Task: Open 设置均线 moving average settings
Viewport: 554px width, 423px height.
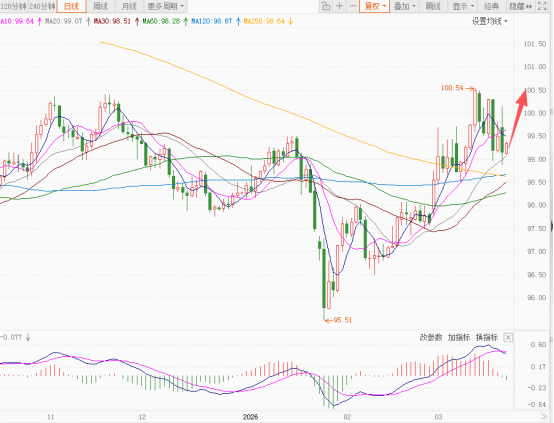Action: pos(490,22)
